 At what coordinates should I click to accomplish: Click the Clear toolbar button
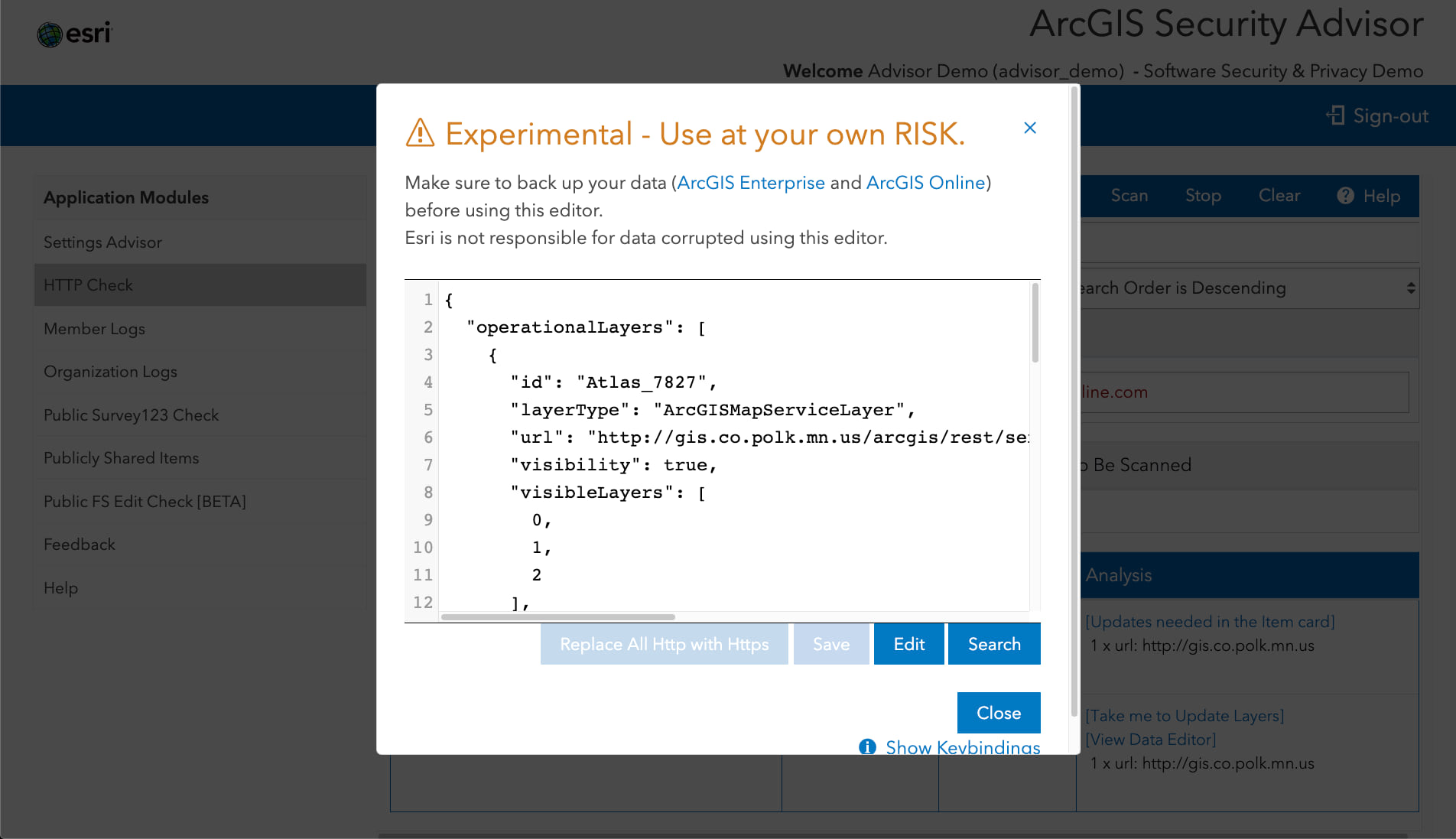click(x=1279, y=196)
